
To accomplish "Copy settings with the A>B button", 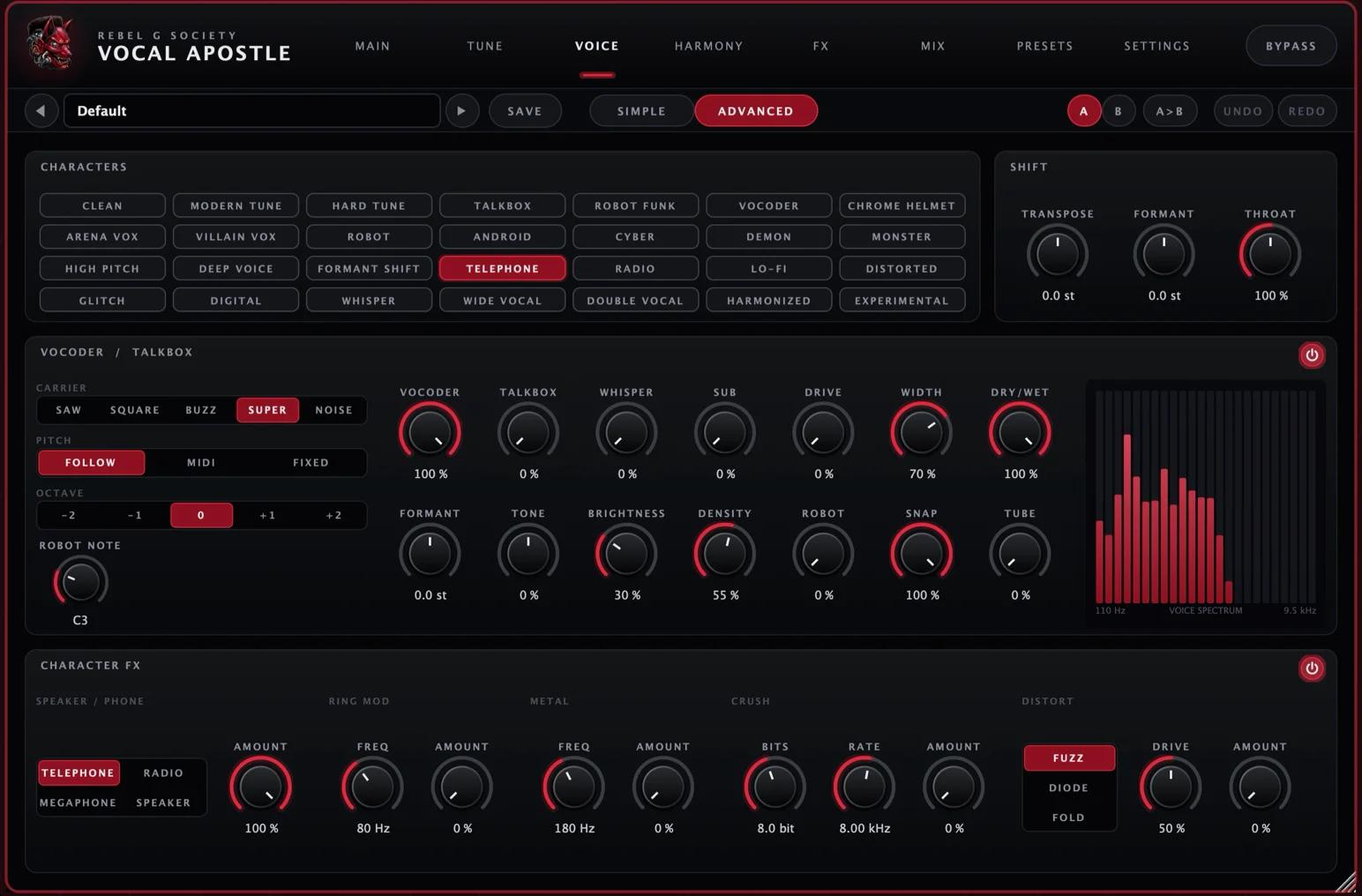I will [x=1170, y=111].
